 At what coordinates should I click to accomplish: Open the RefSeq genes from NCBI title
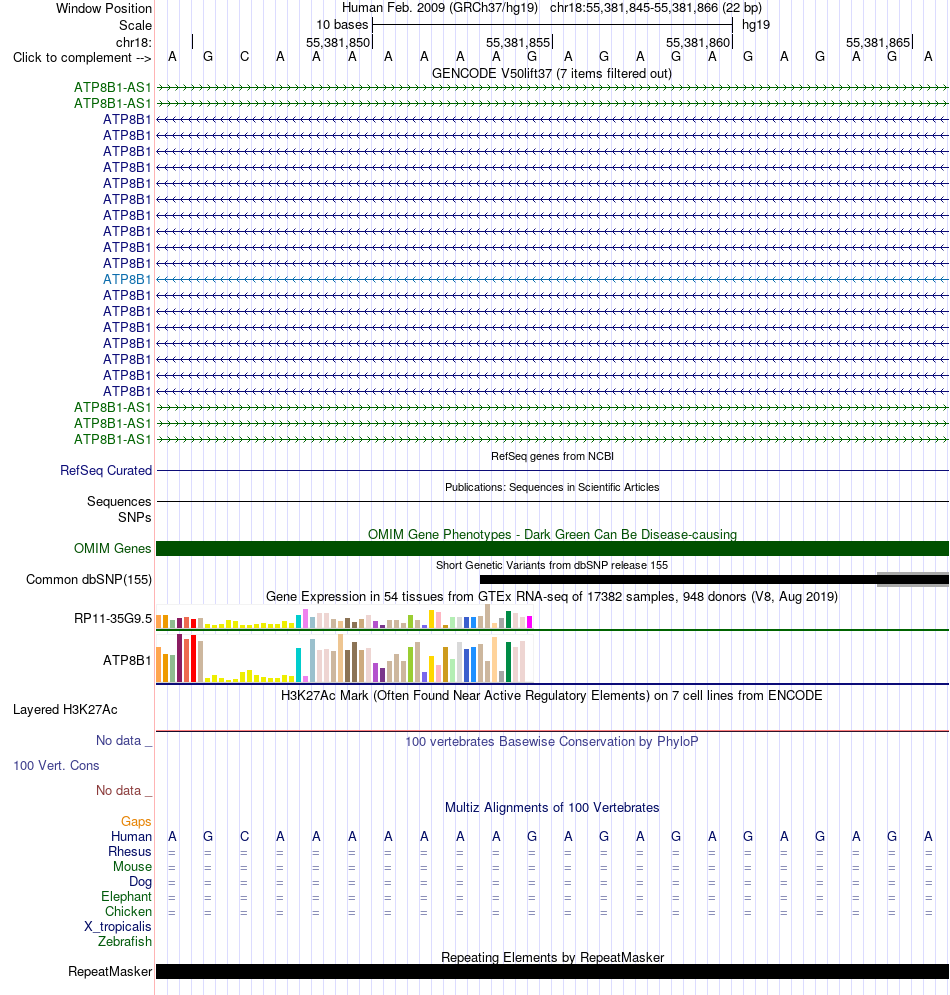tap(552, 456)
